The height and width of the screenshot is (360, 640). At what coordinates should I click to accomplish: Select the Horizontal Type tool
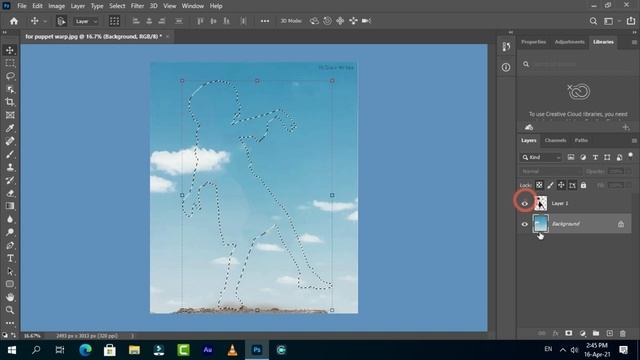(x=10, y=258)
